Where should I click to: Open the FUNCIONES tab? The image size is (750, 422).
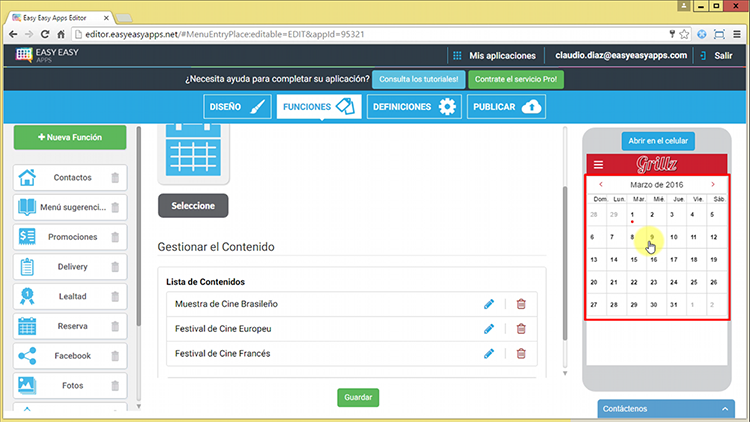pyautogui.click(x=319, y=107)
